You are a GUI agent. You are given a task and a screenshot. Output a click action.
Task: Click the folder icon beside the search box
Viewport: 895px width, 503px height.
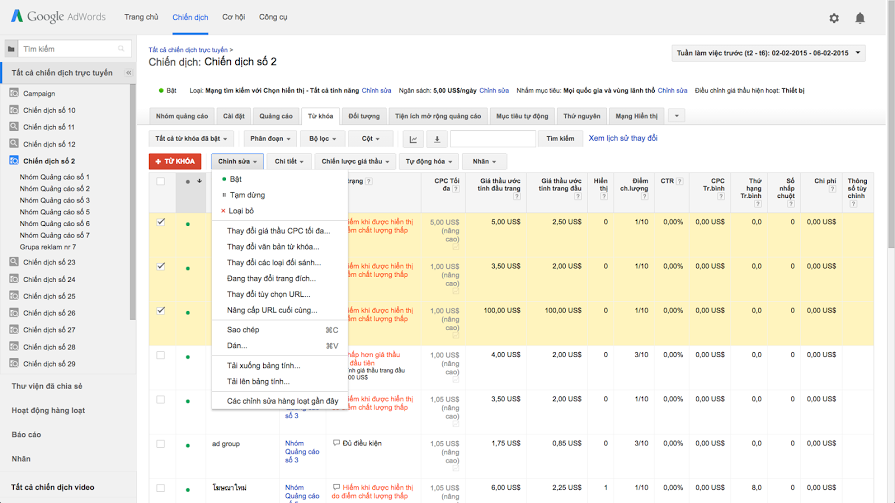click(x=11, y=49)
